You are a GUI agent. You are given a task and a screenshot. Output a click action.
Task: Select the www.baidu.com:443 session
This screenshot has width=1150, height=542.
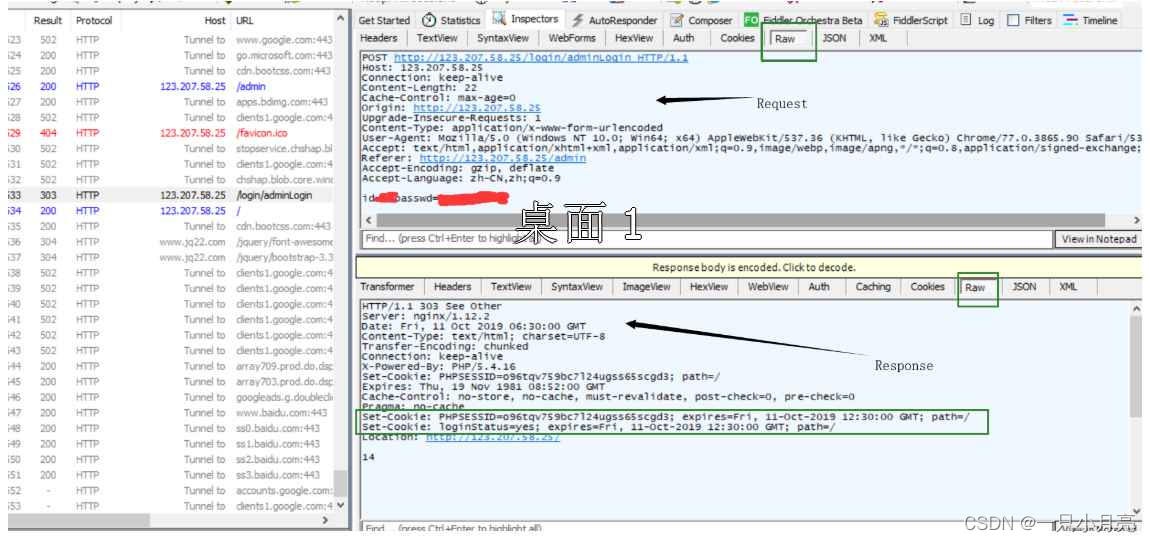click(171, 412)
